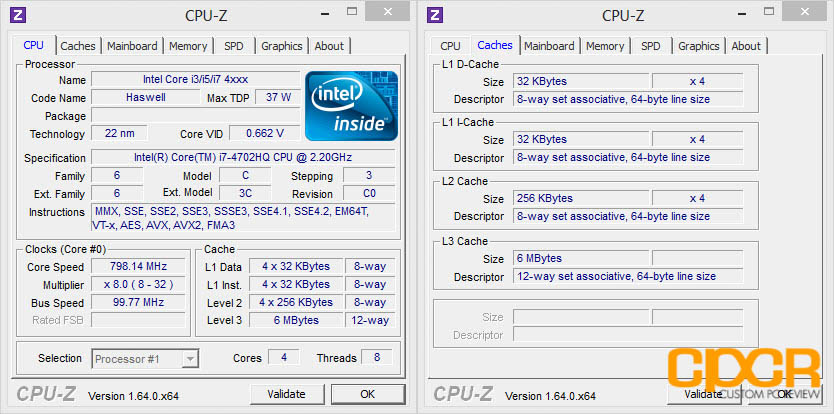Click the Code Name value 'Haswell'
834x414 pixels.
point(145,97)
